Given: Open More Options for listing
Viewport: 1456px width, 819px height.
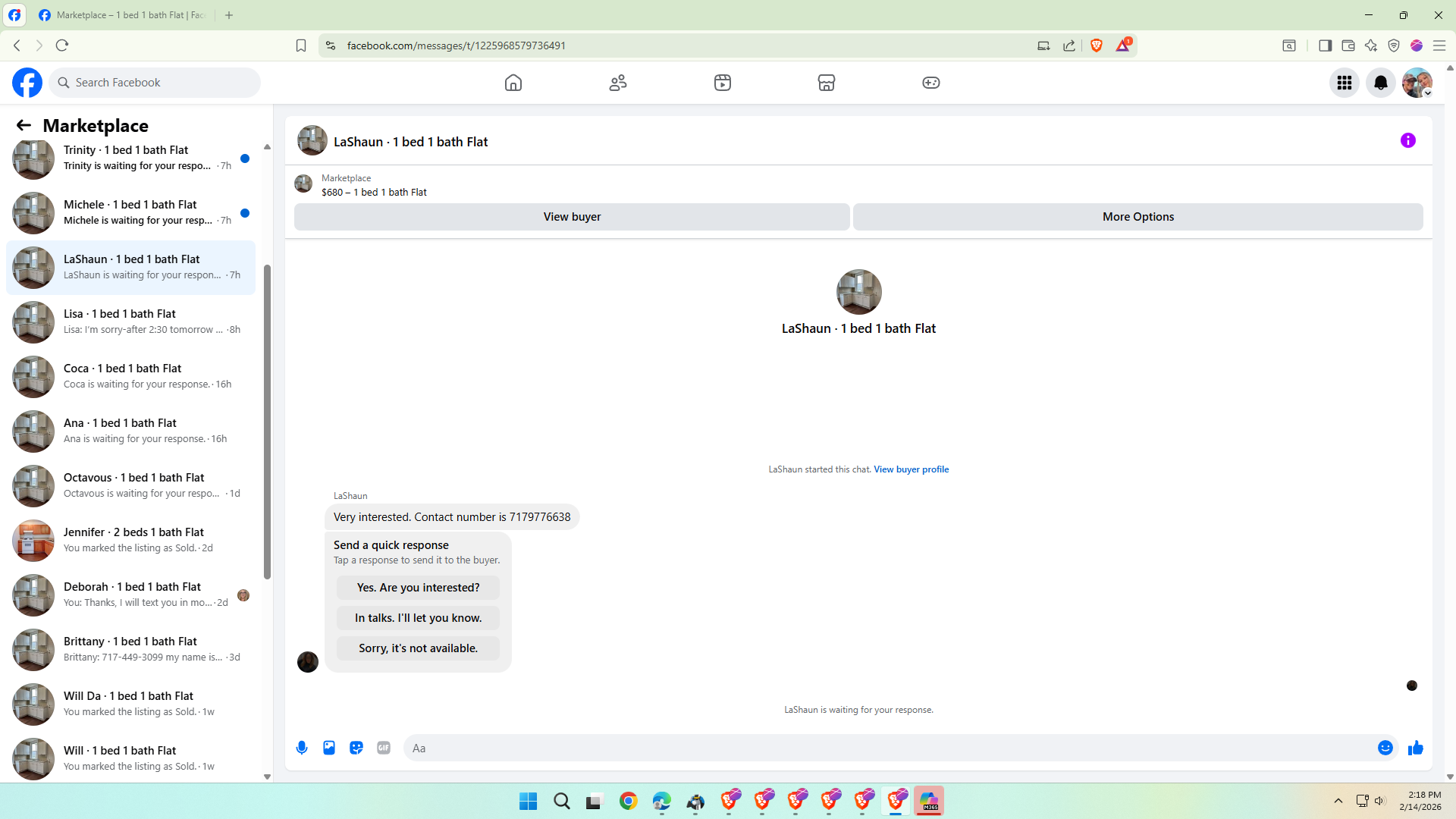Looking at the screenshot, I should point(1137,217).
